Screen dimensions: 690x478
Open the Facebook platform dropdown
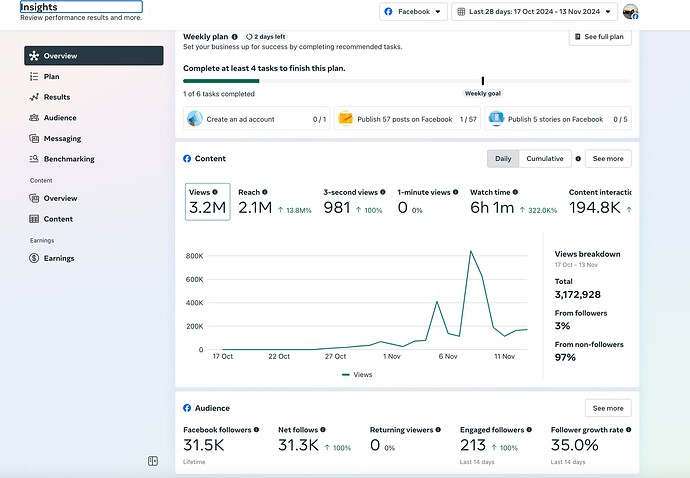click(413, 12)
